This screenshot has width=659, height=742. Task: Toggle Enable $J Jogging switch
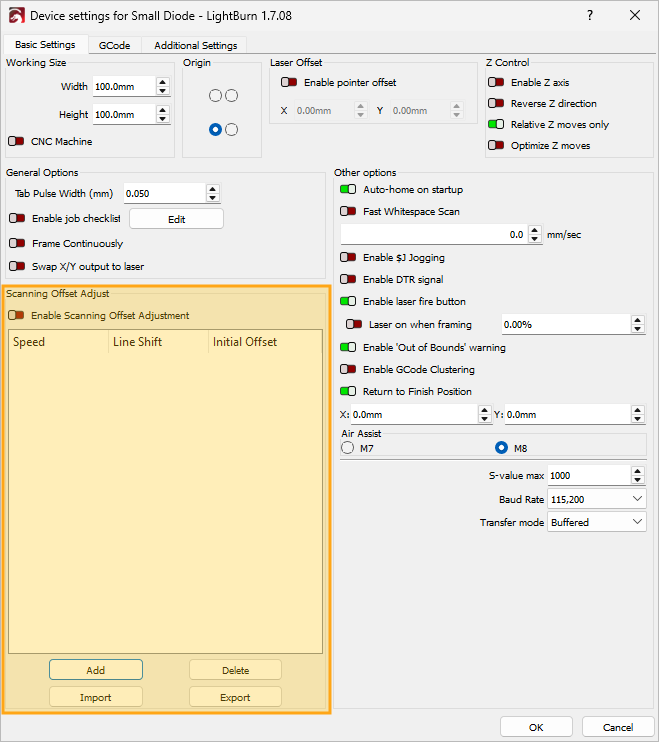click(348, 257)
